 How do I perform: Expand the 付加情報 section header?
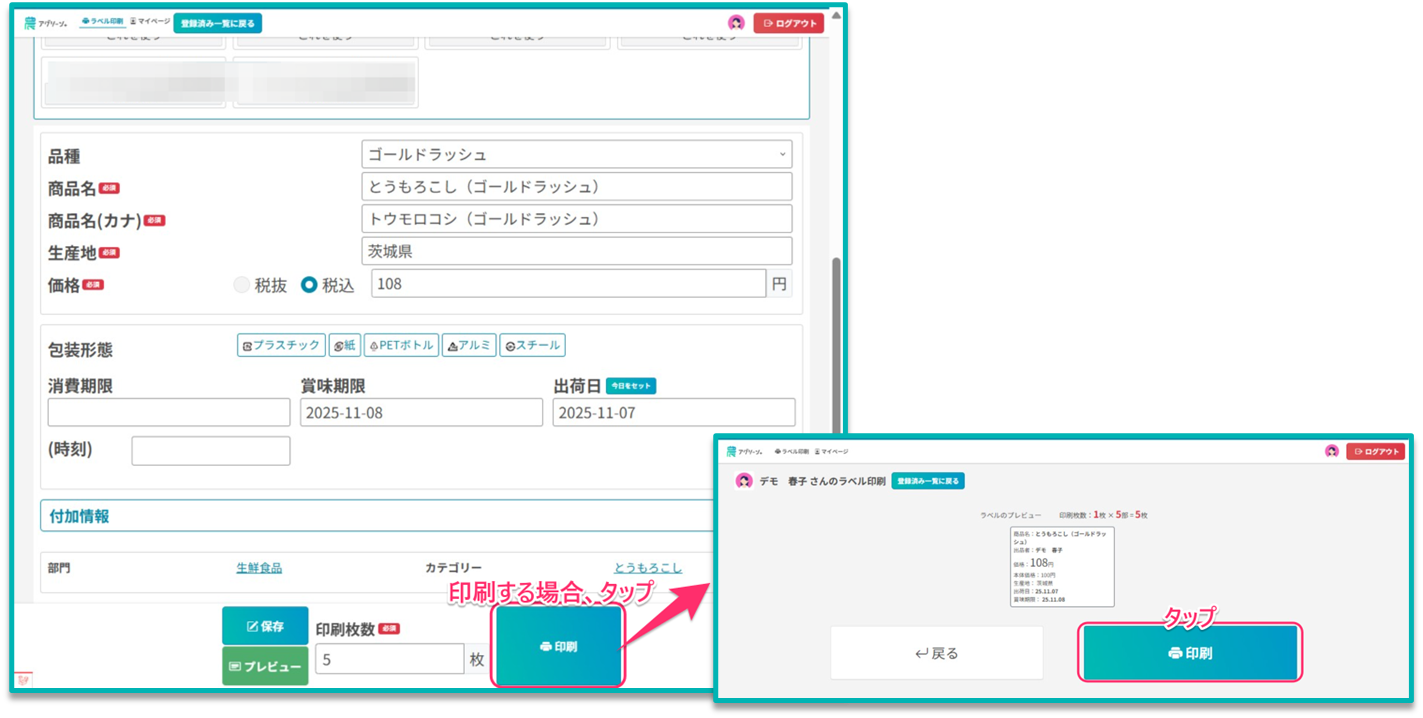coord(80,516)
